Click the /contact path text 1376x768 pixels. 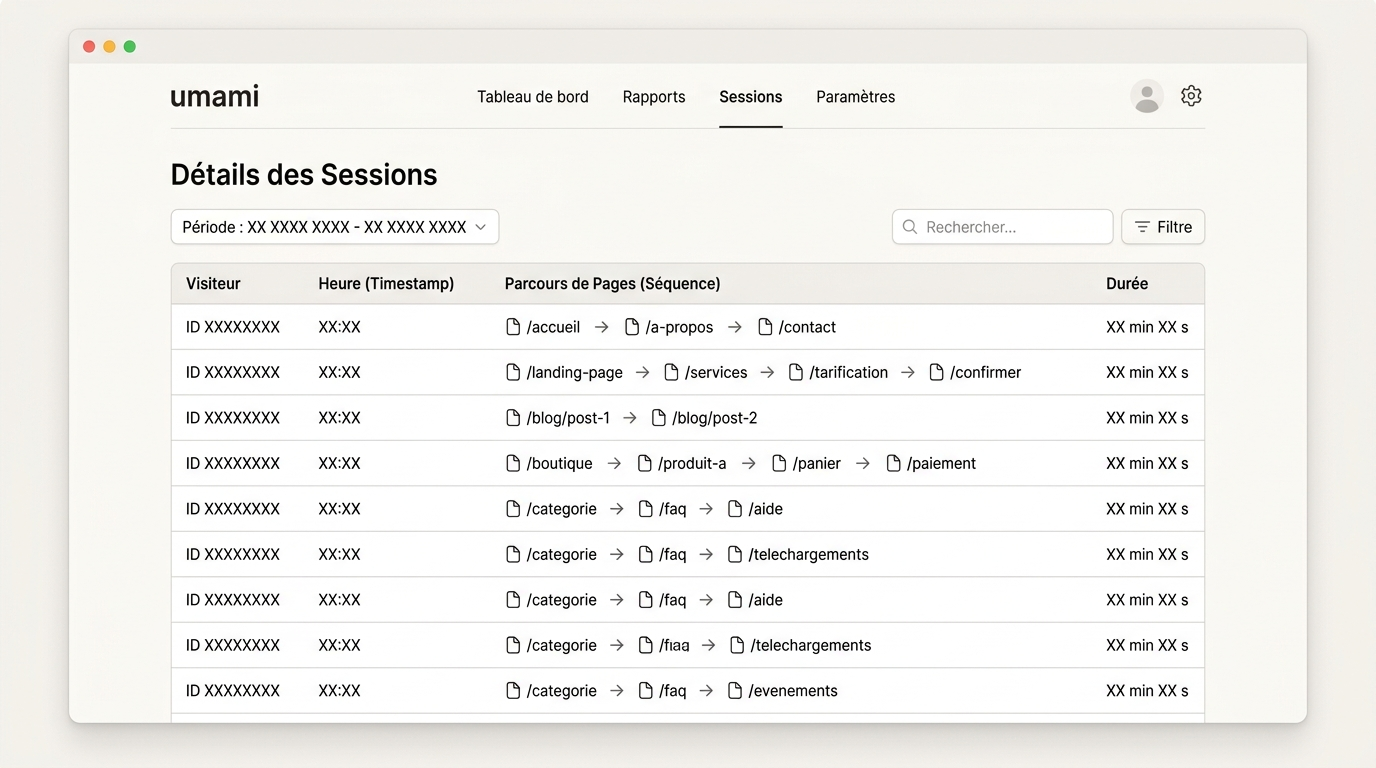coord(808,327)
